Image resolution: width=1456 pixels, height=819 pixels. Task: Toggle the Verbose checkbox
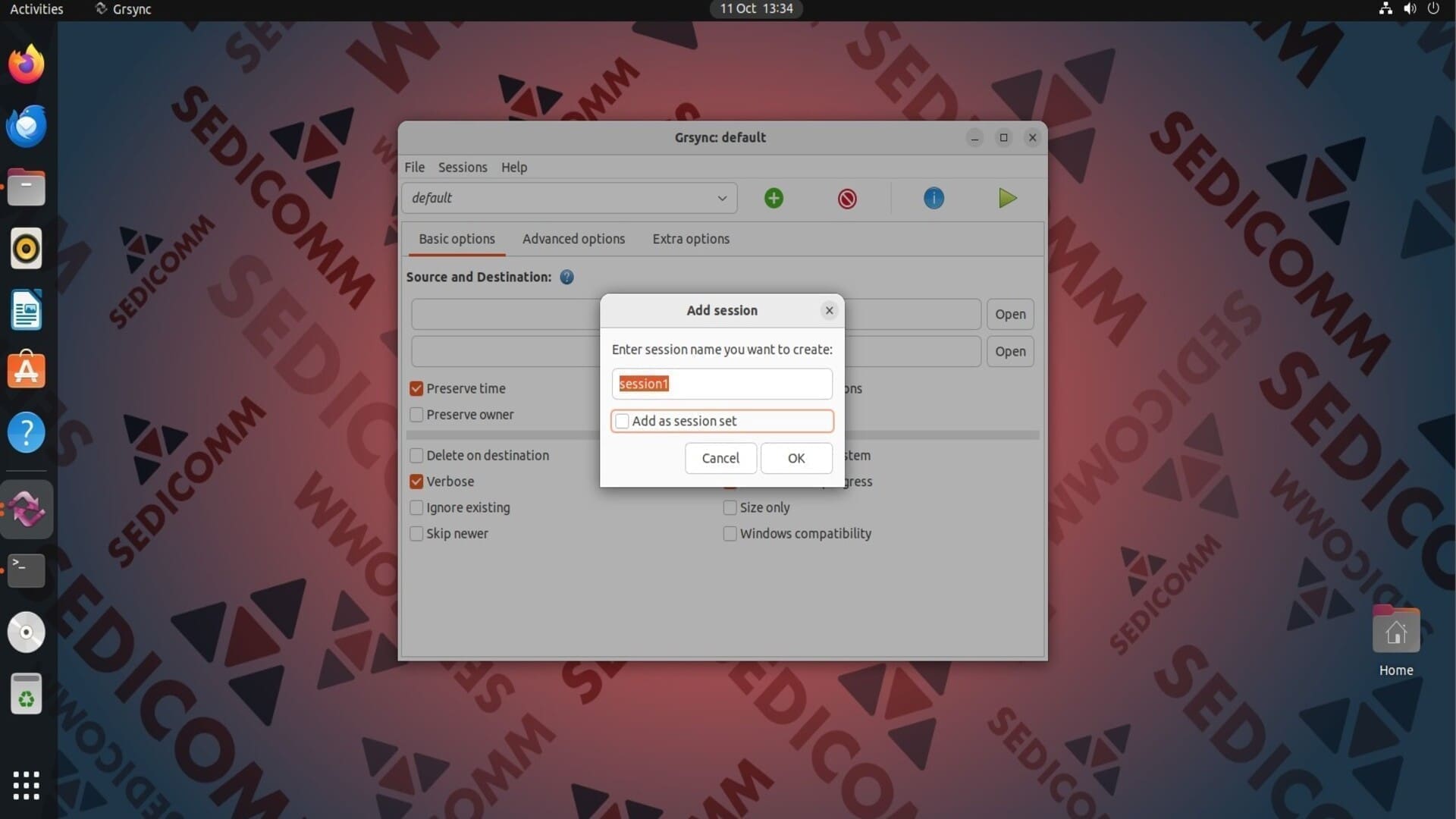[416, 482]
